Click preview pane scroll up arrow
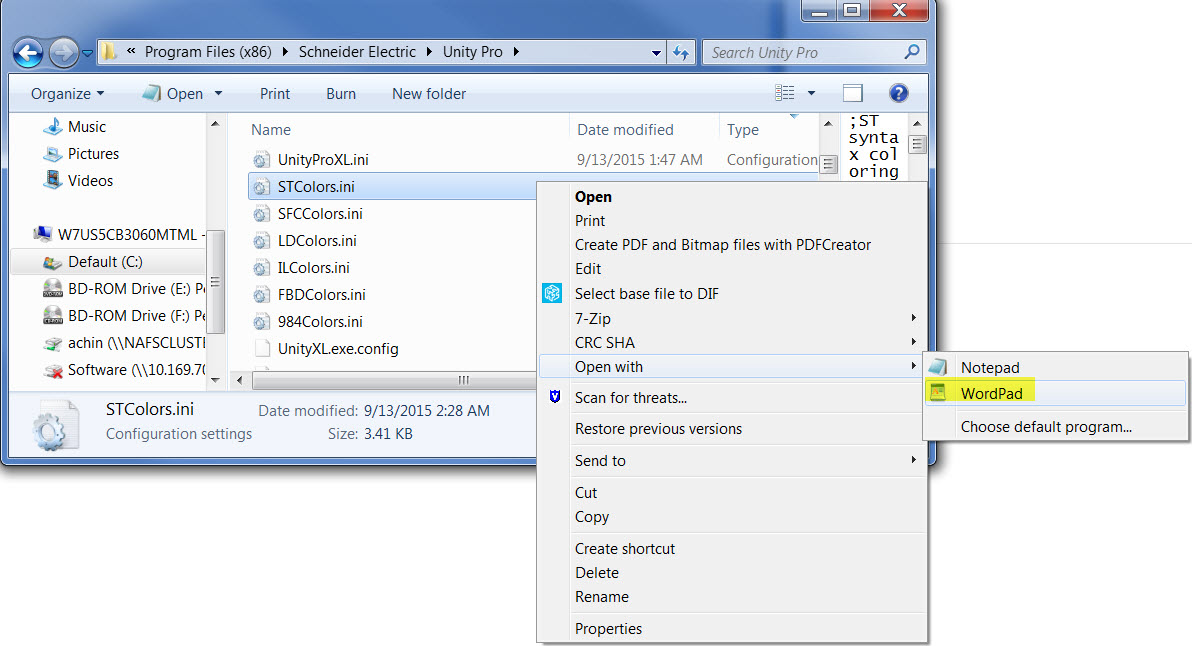This screenshot has height=646, width=1192. (x=918, y=123)
